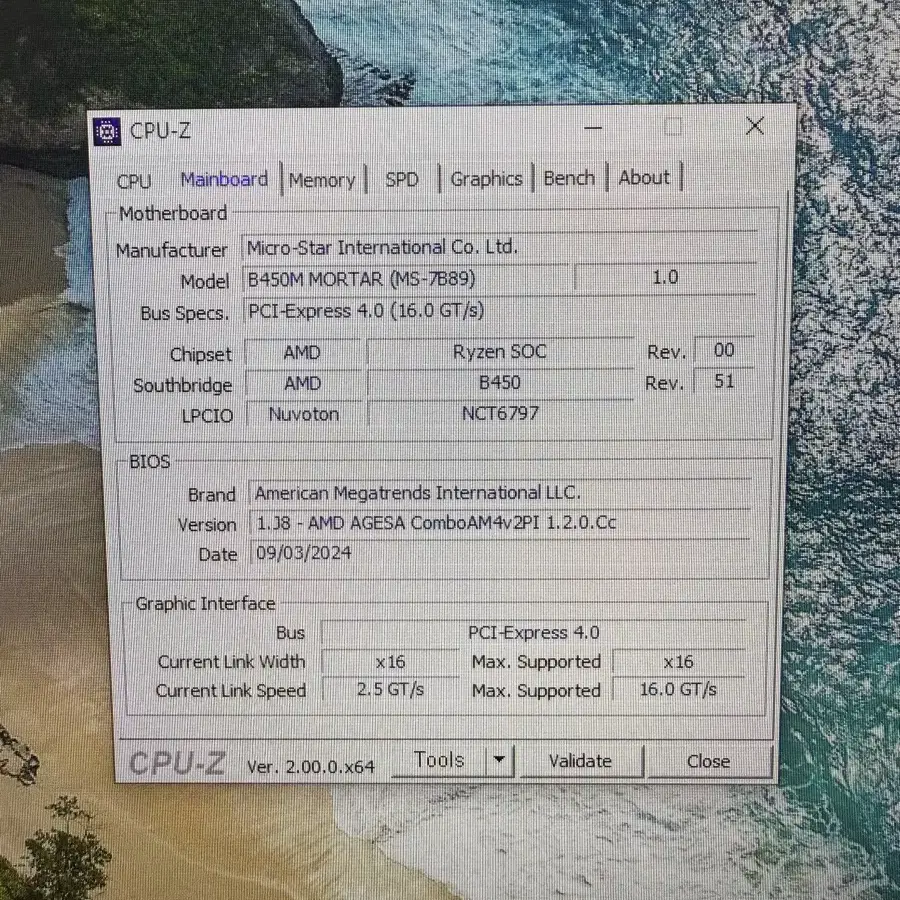
Task: Expand the Tools dropdown arrow
Action: (x=499, y=760)
